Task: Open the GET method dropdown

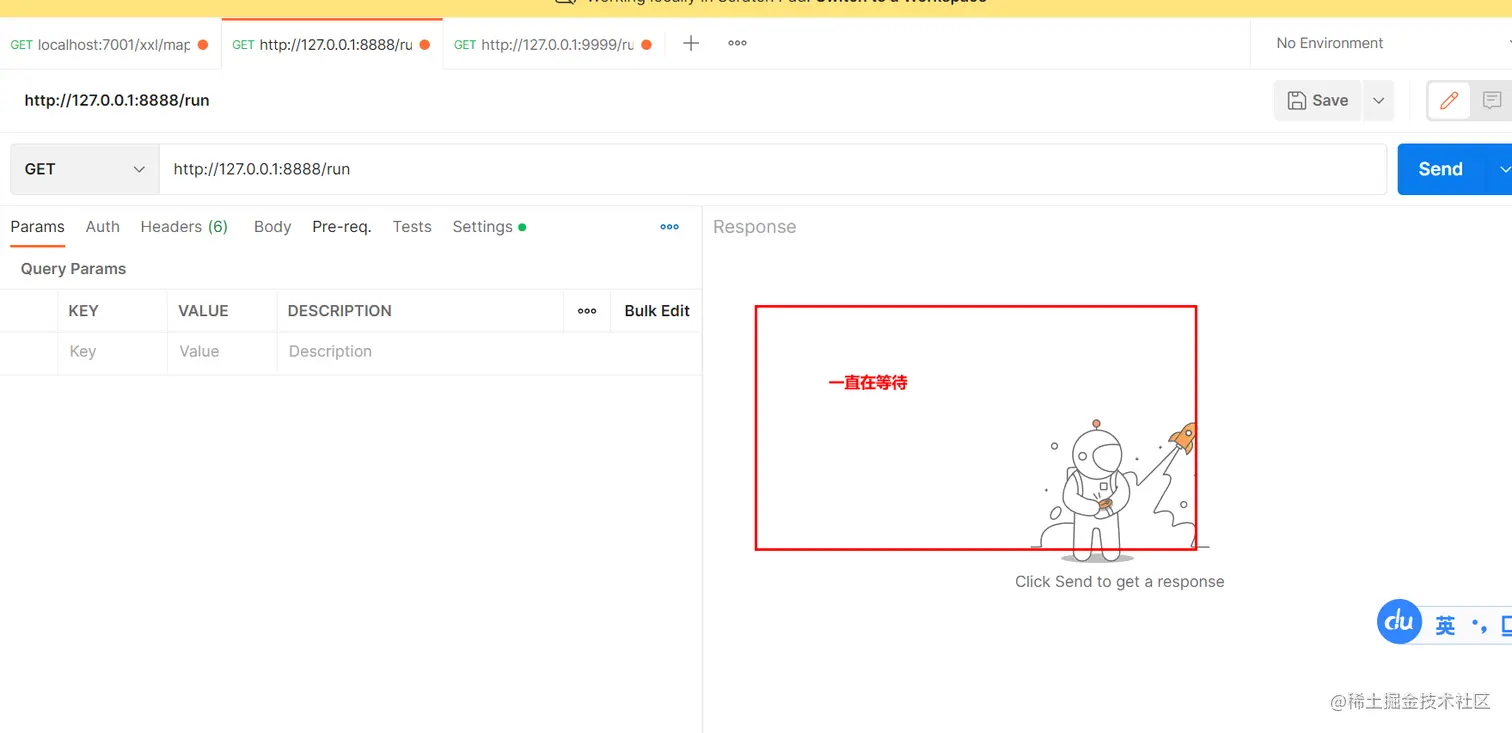Action: (x=84, y=169)
